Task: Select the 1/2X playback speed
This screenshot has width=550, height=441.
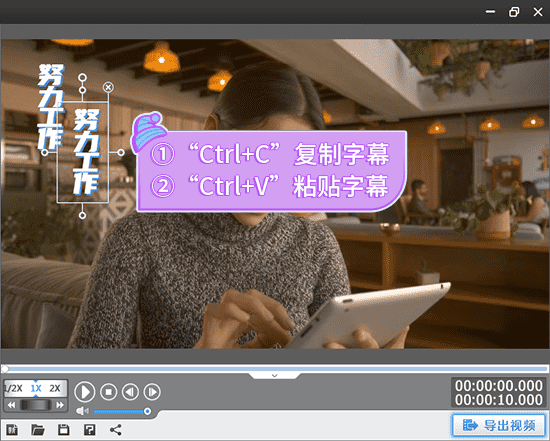Action: (x=13, y=388)
